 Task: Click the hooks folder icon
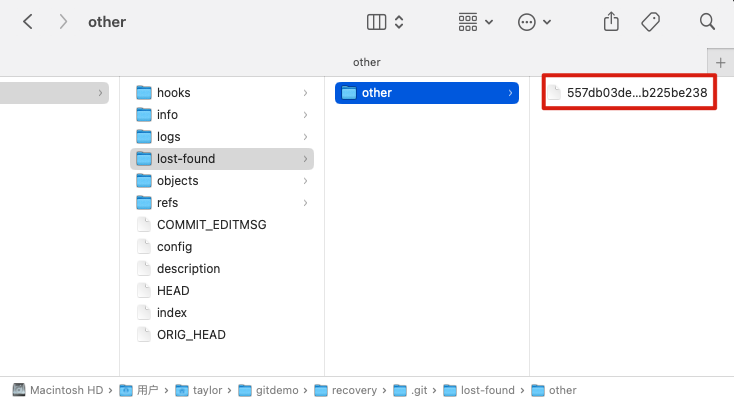[x=144, y=93]
